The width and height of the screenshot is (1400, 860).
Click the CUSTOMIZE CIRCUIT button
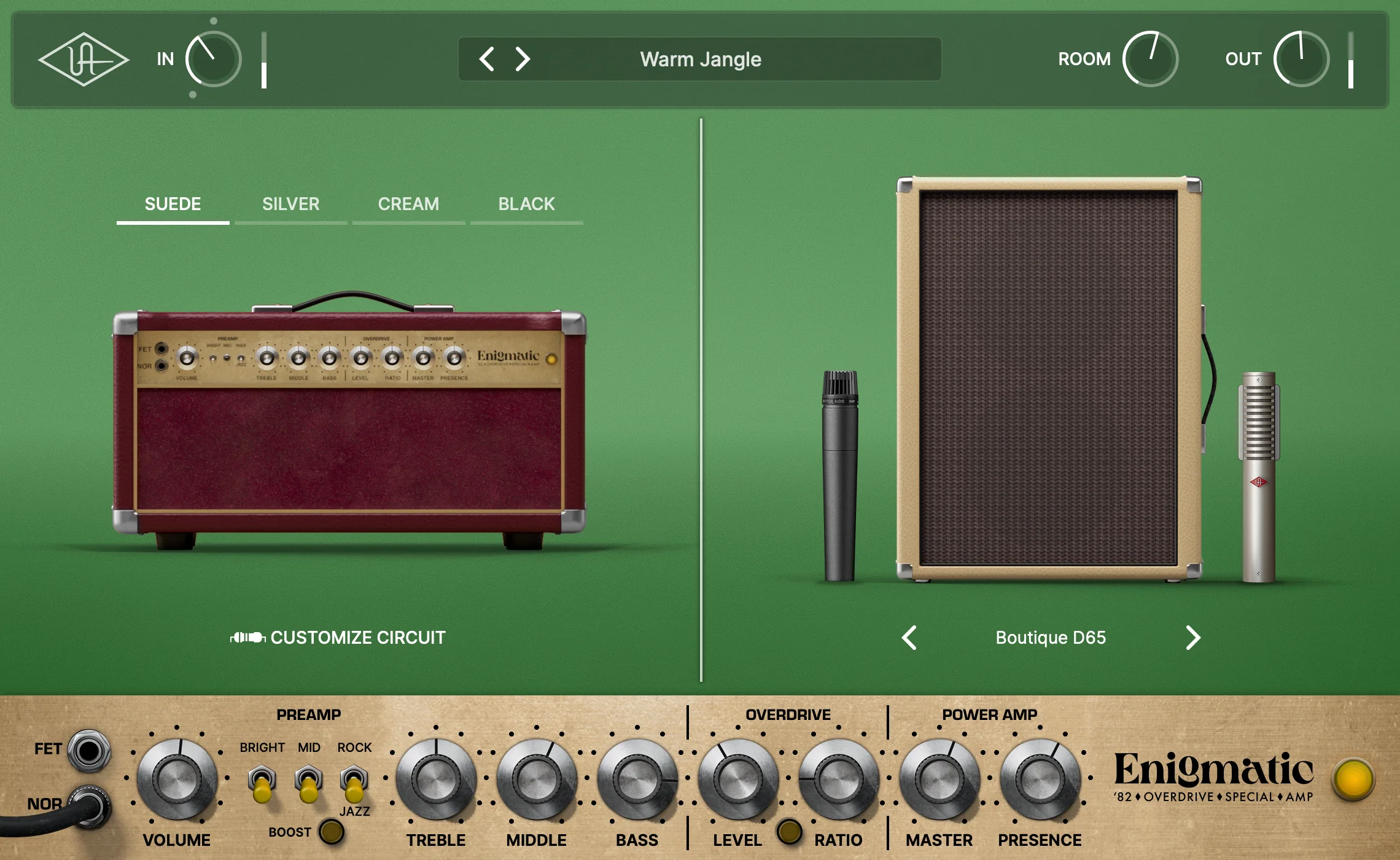[x=338, y=638]
